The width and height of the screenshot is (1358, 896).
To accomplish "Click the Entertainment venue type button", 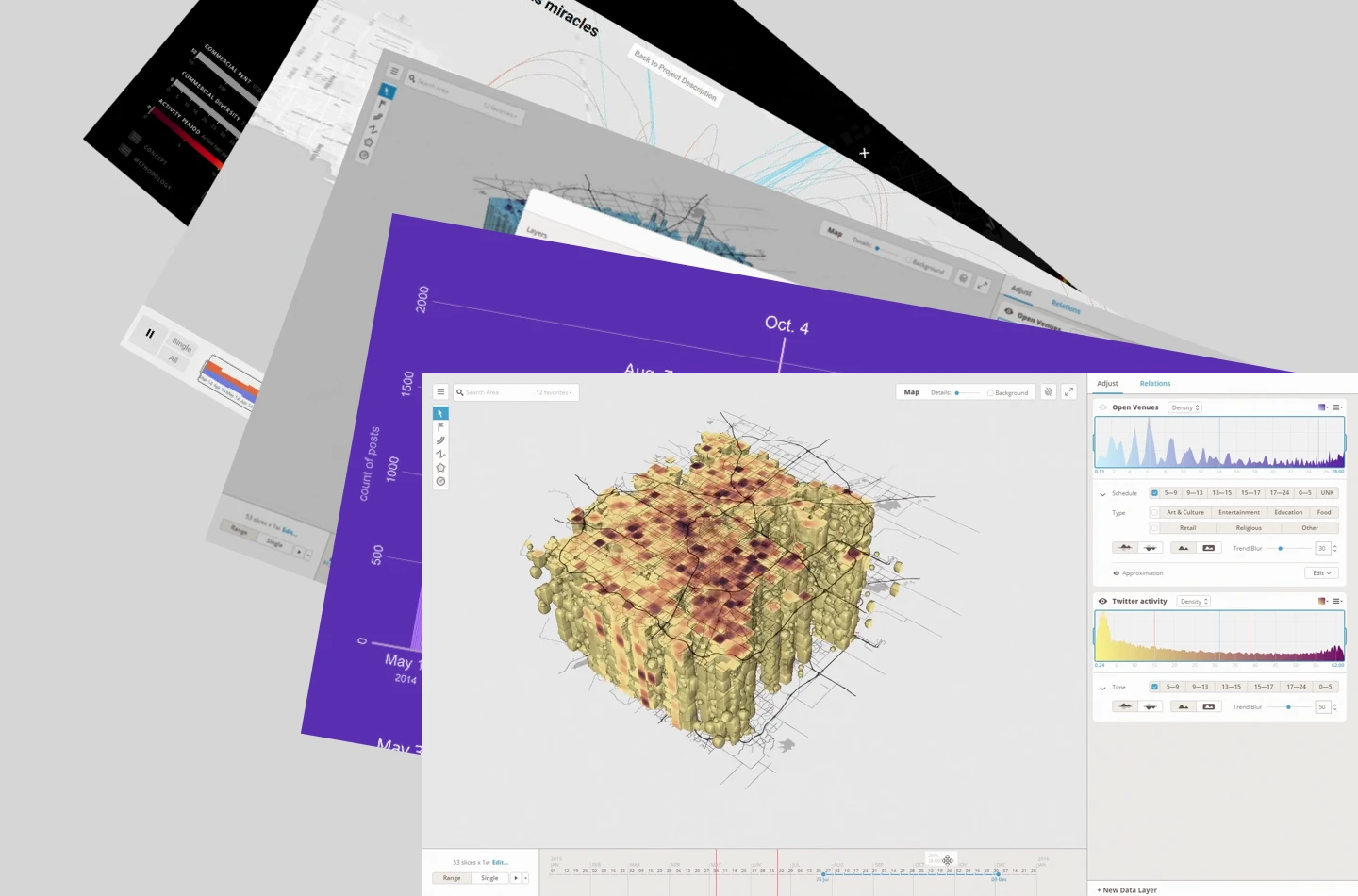I will click(1238, 513).
